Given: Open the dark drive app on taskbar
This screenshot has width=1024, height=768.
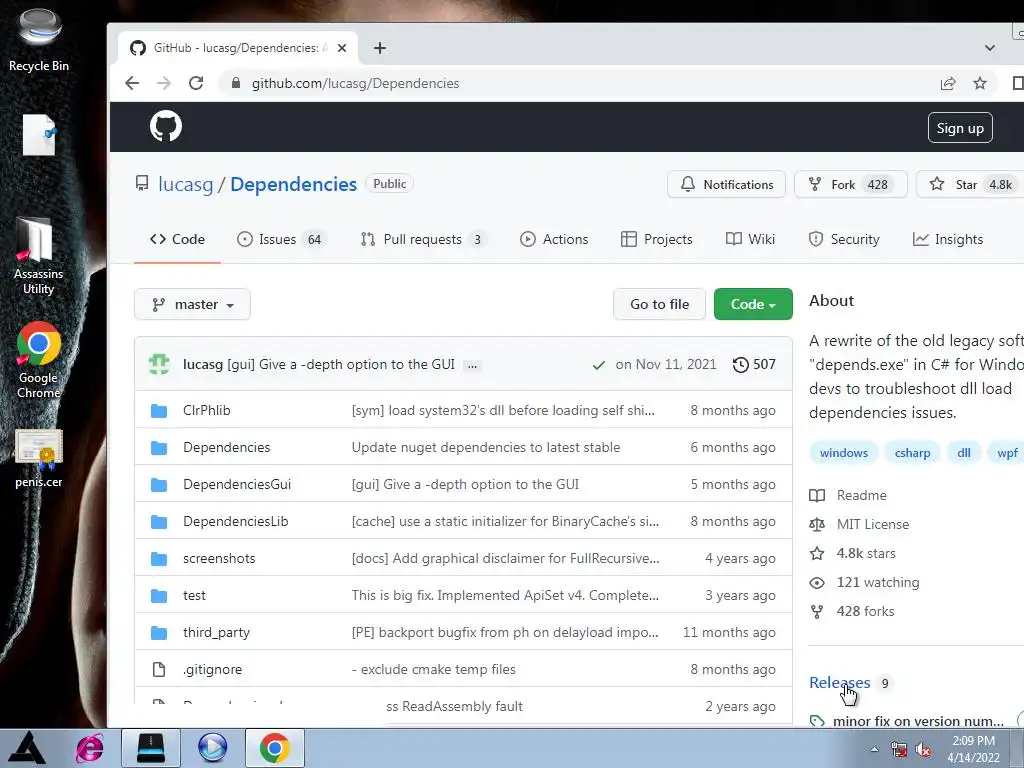Looking at the screenshot, I should 151,748.
